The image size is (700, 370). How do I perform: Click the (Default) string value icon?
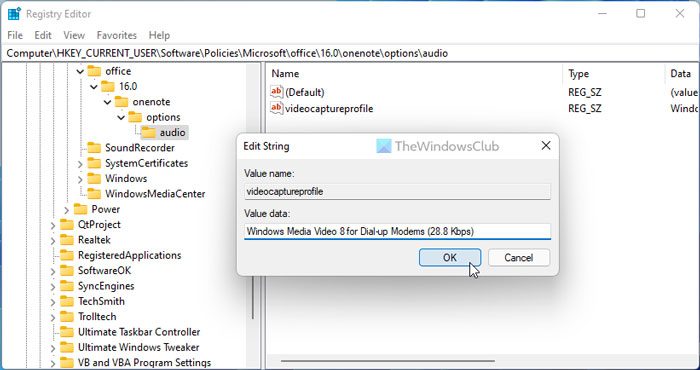point(277,92)
